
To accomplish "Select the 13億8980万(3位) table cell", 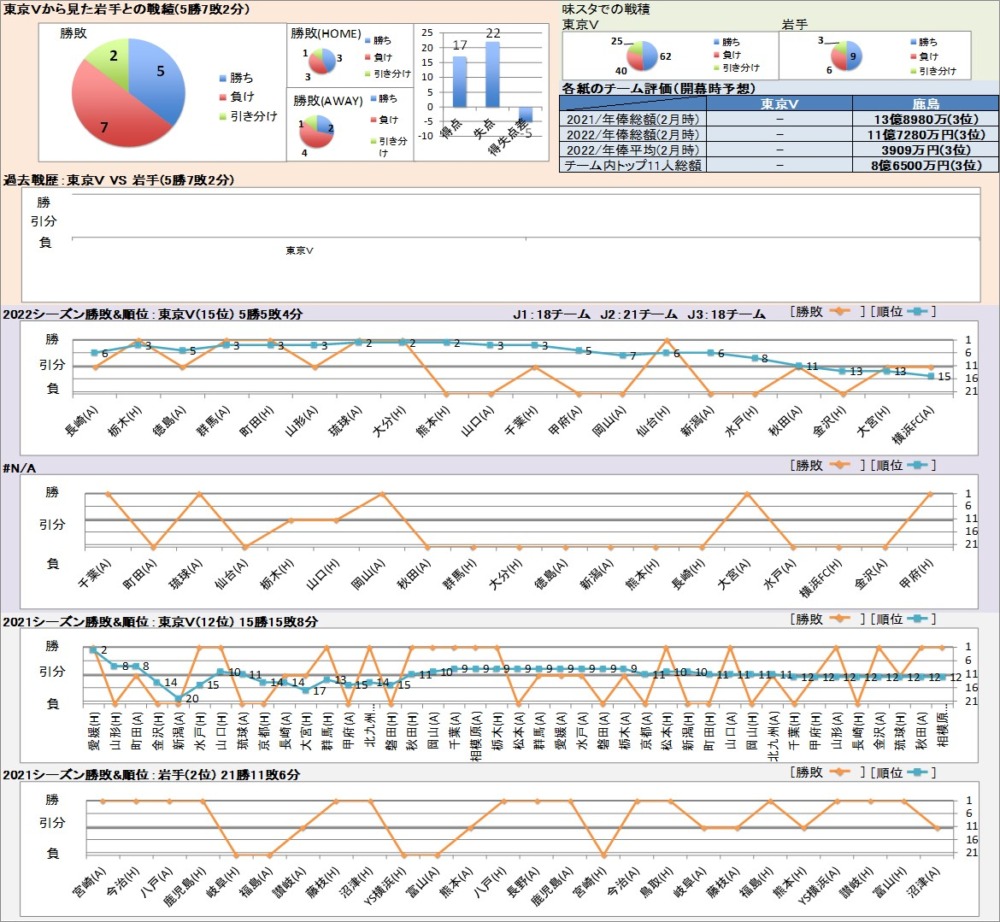I will (x=925, y=118).
